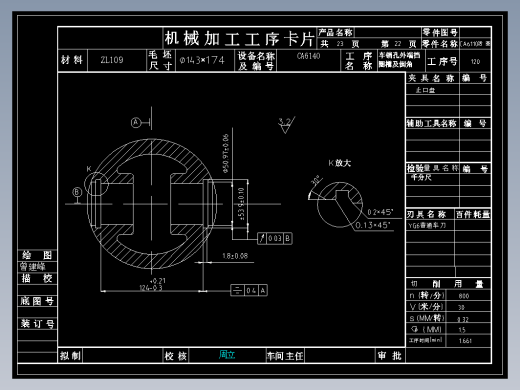Image resolution: width=520 pixels, height=390 pixels.
Task: Select the 检验量具名称 header
Action: (433, 168)
